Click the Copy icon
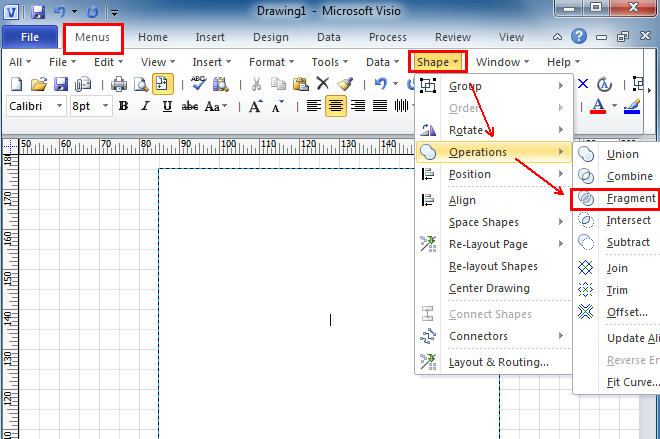660x439 pixels. point(278,84)
